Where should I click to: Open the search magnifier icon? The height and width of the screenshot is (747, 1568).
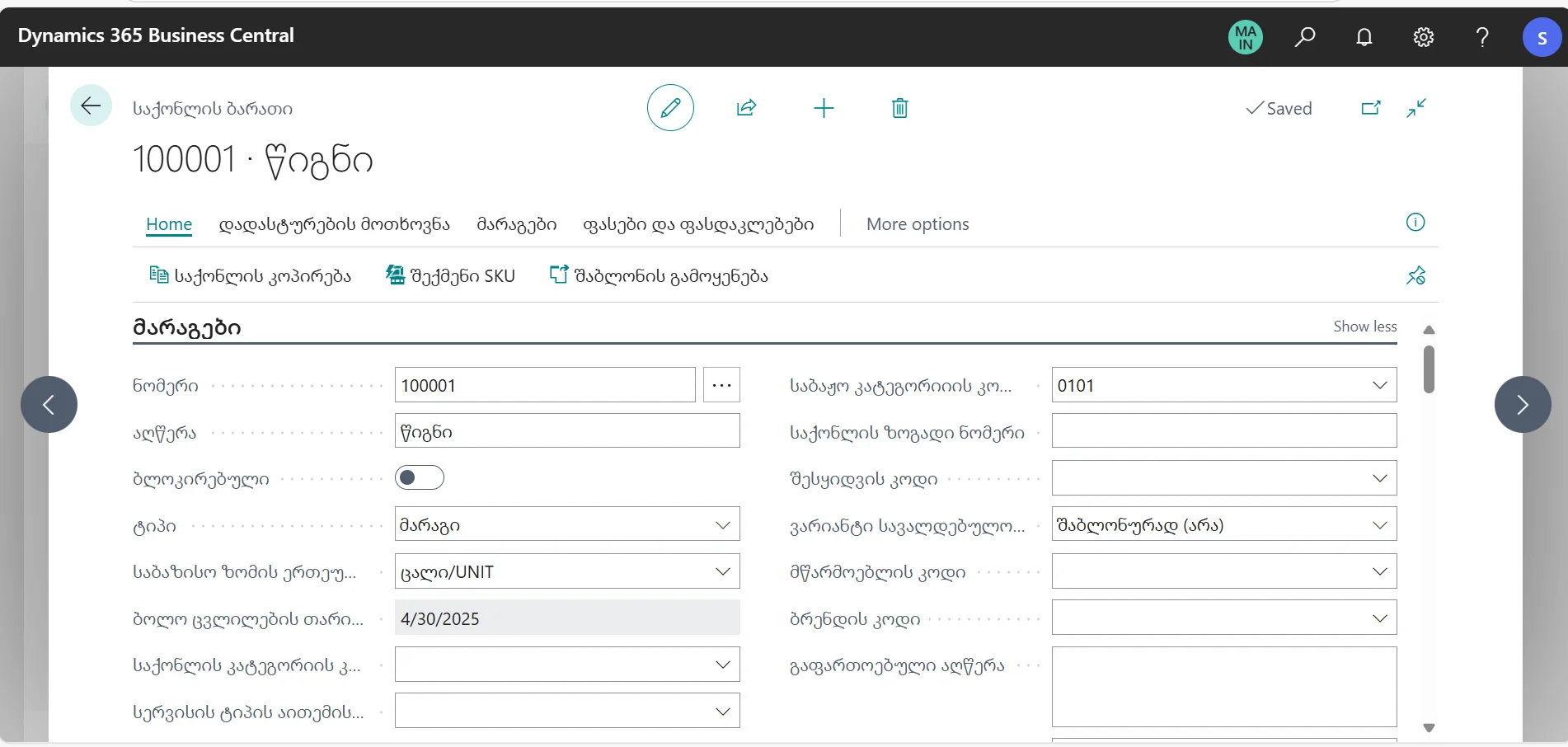[x=1305, y=37]
